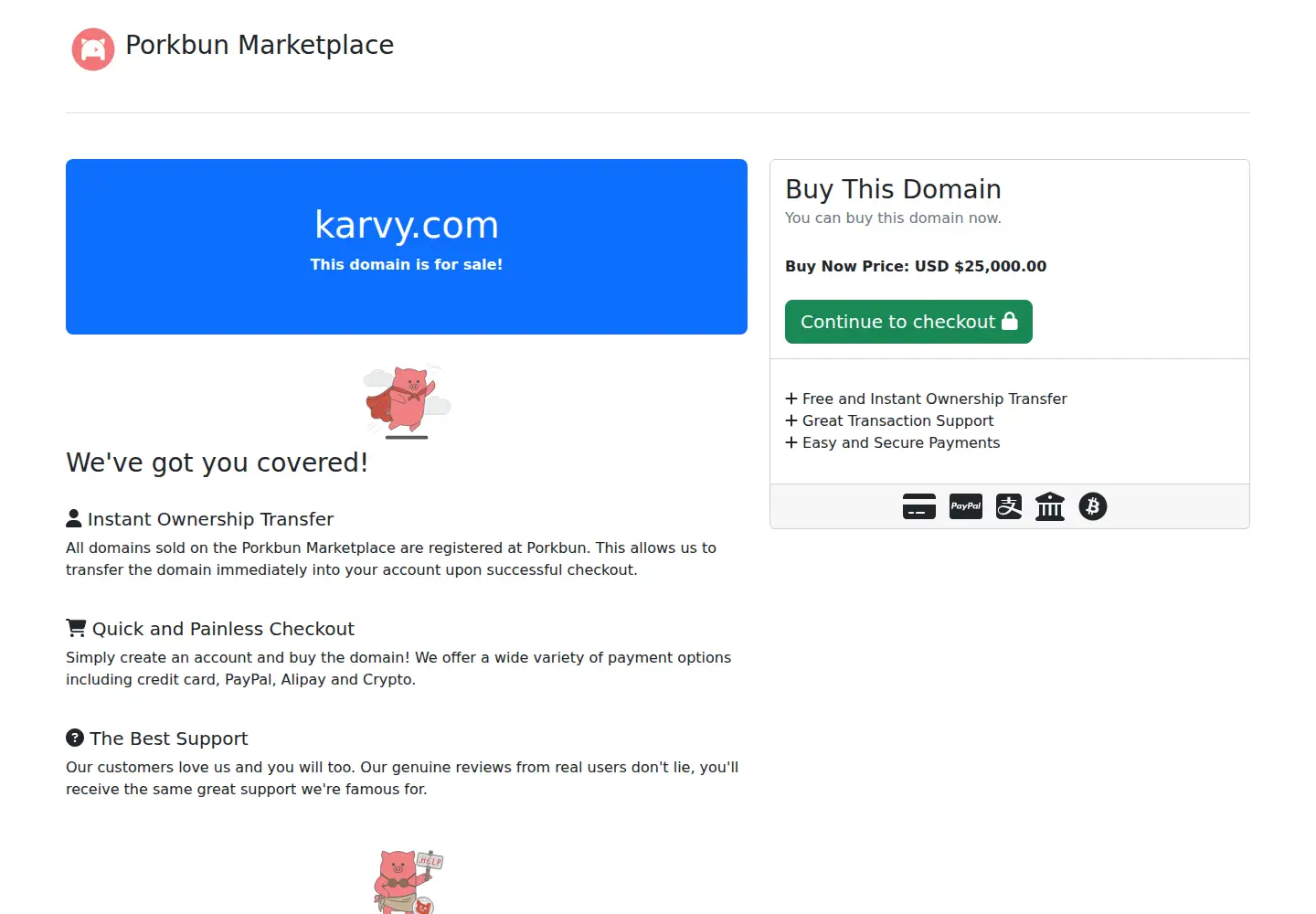The image size is (1316, 914).
Task: Click the Porkbun pig logo icon
Action: click(93, 48)
